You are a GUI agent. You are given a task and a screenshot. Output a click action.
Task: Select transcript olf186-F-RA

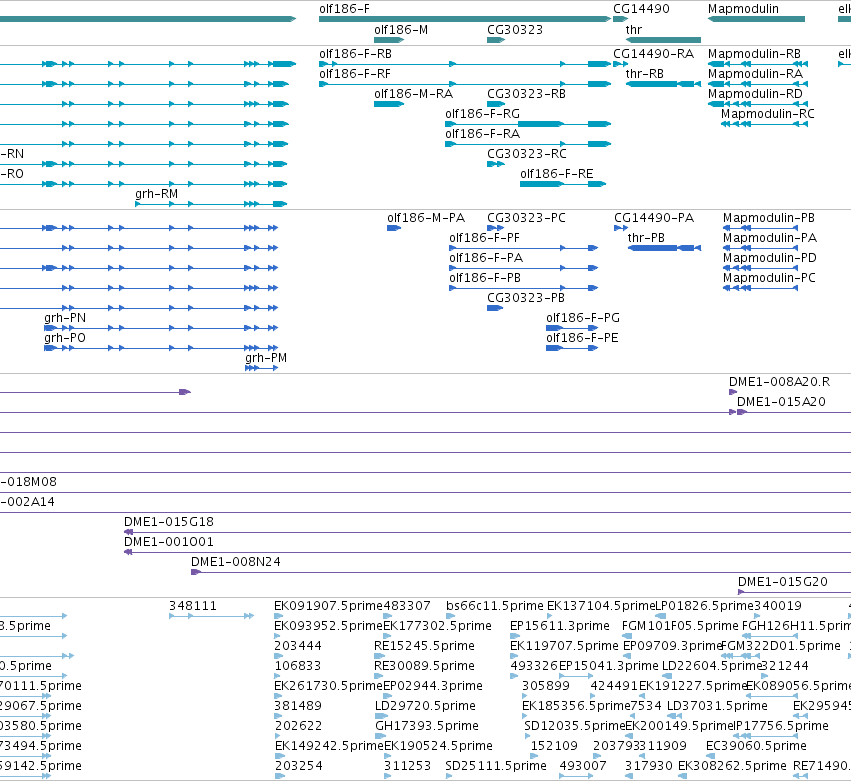[528, 144]
